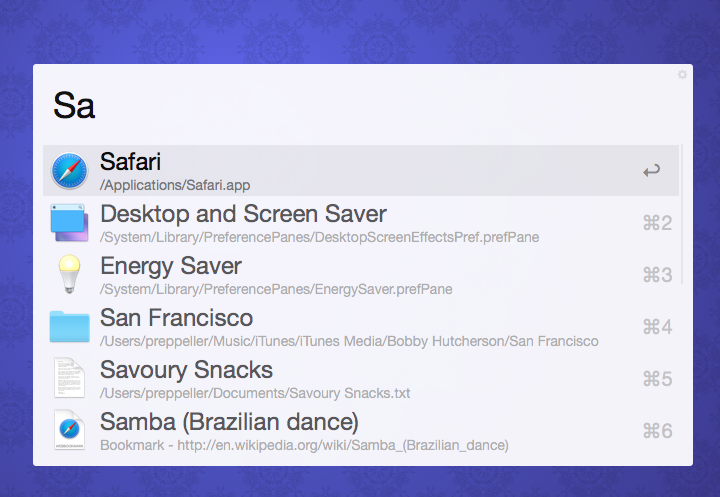Click the Energy Saver lightbulb icon
The width and height of the screenshot is (720, 497).
[x=69, y=275]
